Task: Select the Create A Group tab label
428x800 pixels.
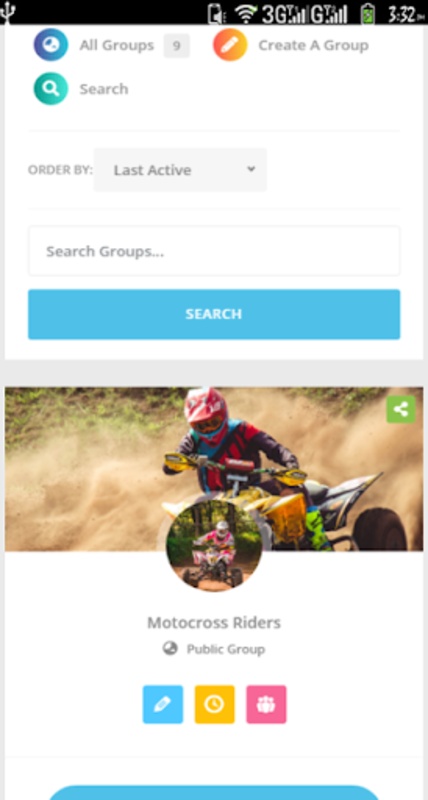Action: 313,45
